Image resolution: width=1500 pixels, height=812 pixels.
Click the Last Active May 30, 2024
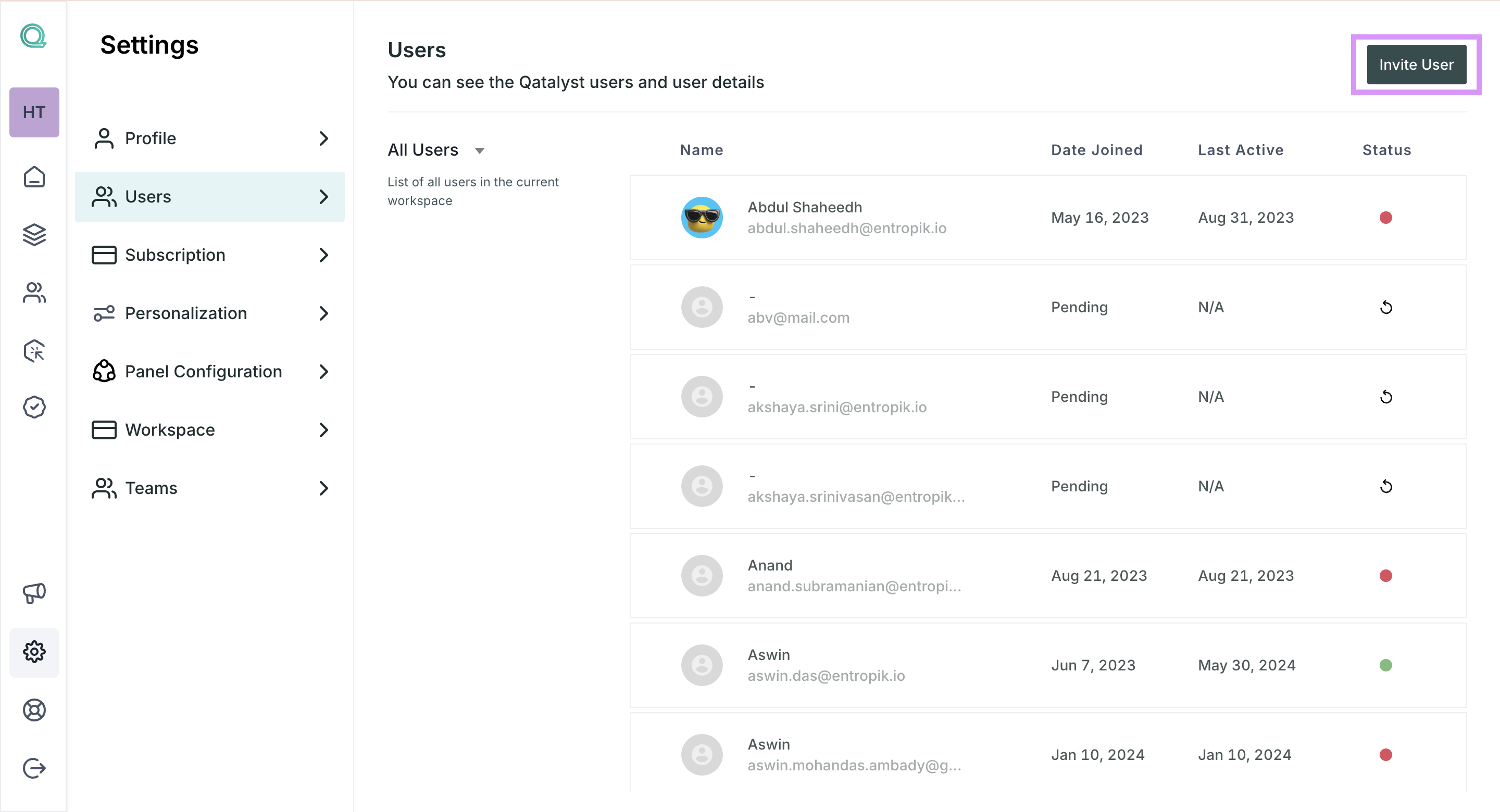click(x=1247, y=665)
